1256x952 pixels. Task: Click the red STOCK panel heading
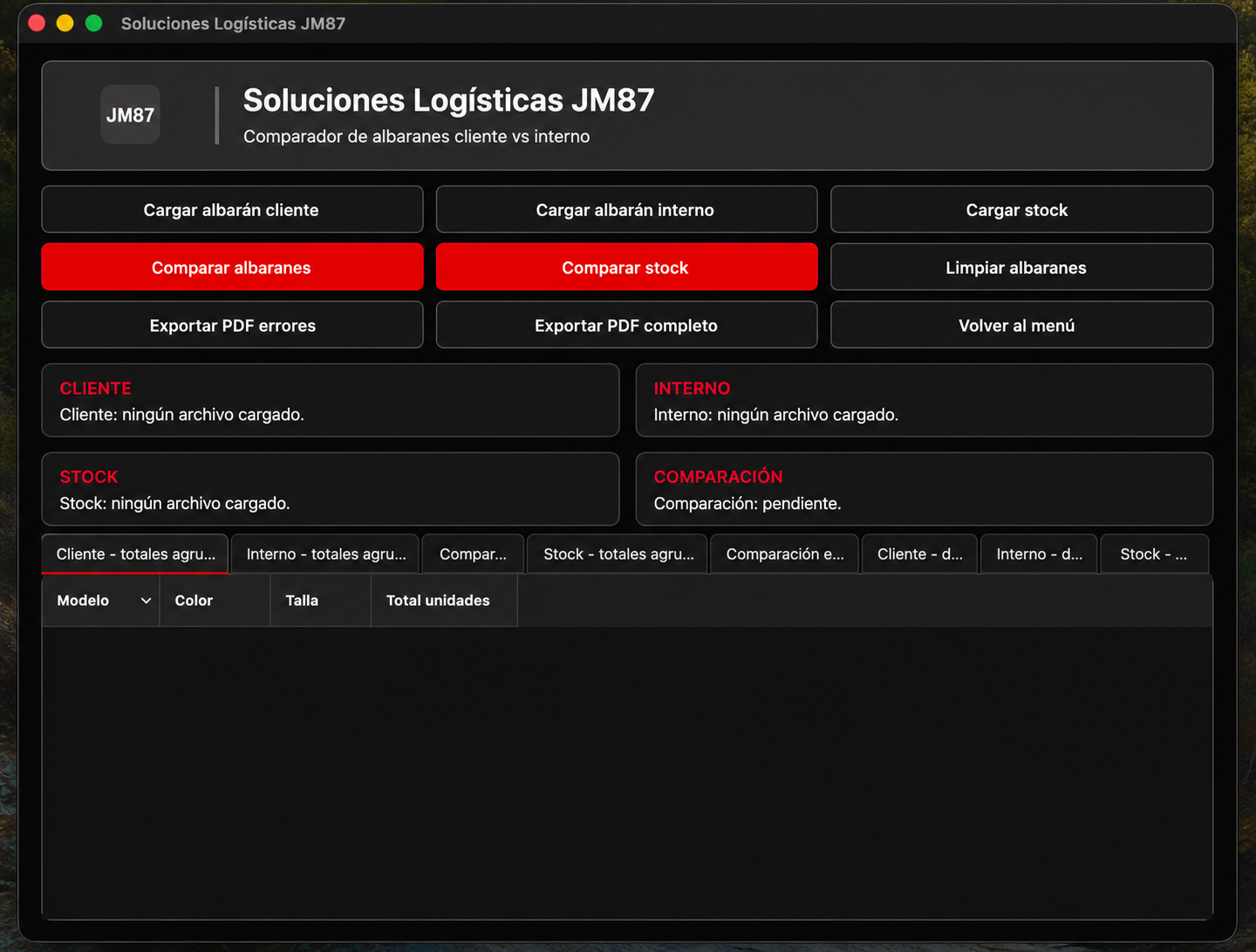89,477
